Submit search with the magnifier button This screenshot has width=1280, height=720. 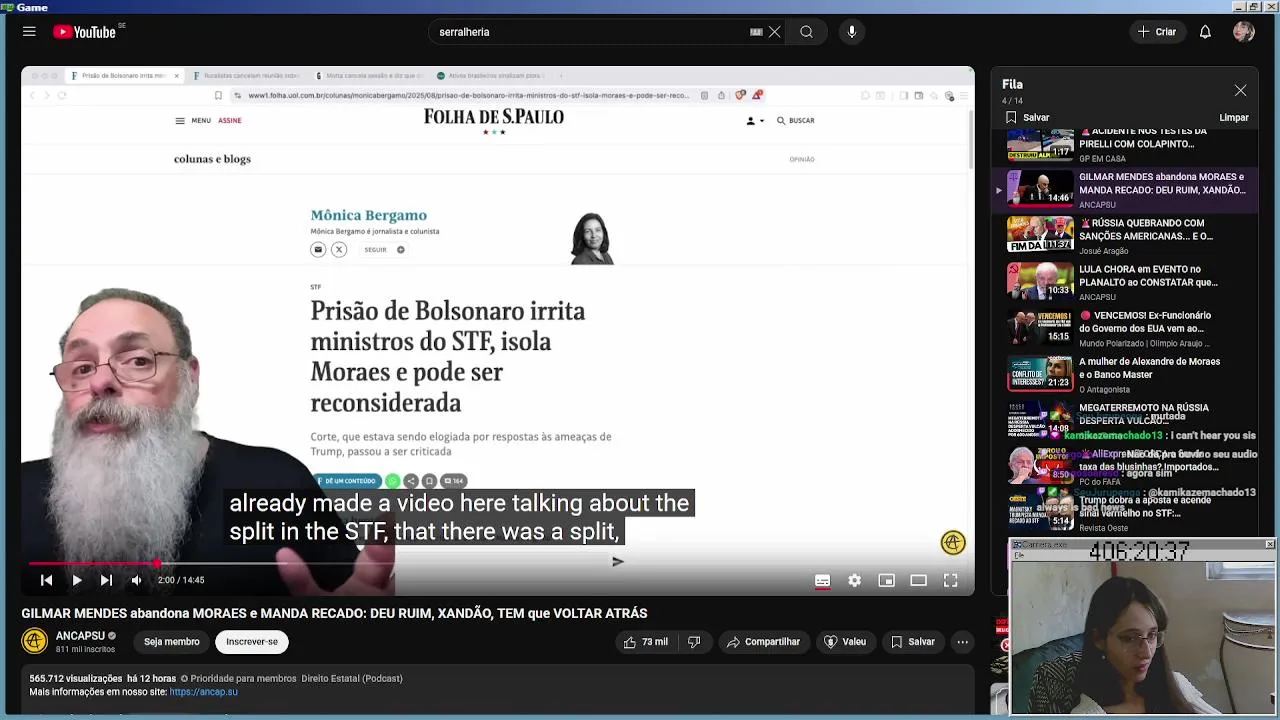[806, 32]
